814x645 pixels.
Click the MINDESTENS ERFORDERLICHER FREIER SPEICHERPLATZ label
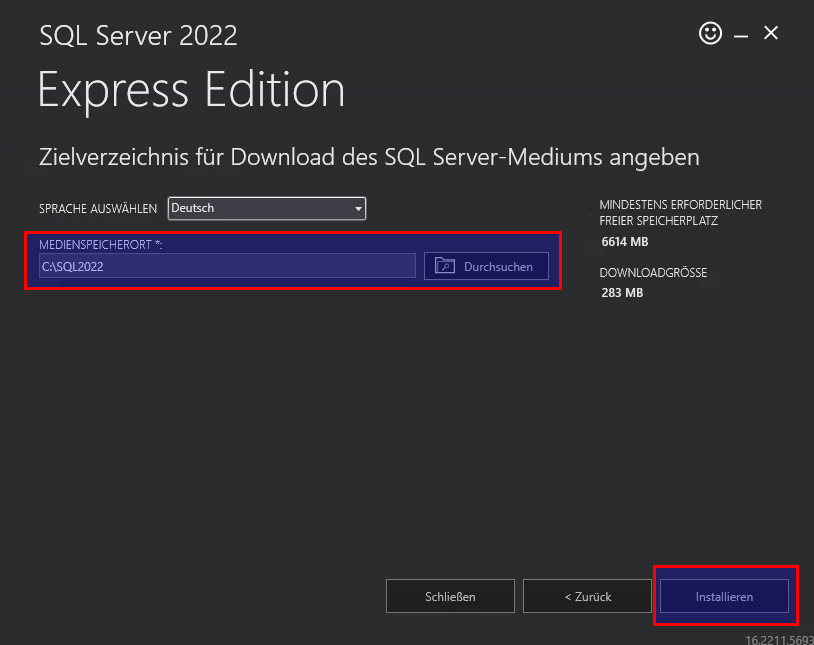[680, 212]
